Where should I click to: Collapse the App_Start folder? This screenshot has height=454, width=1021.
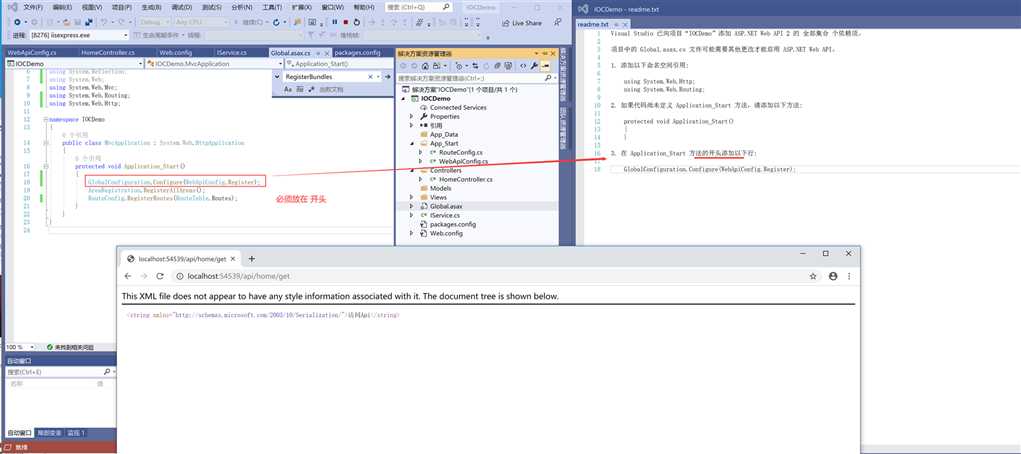[x=412, y=143]
